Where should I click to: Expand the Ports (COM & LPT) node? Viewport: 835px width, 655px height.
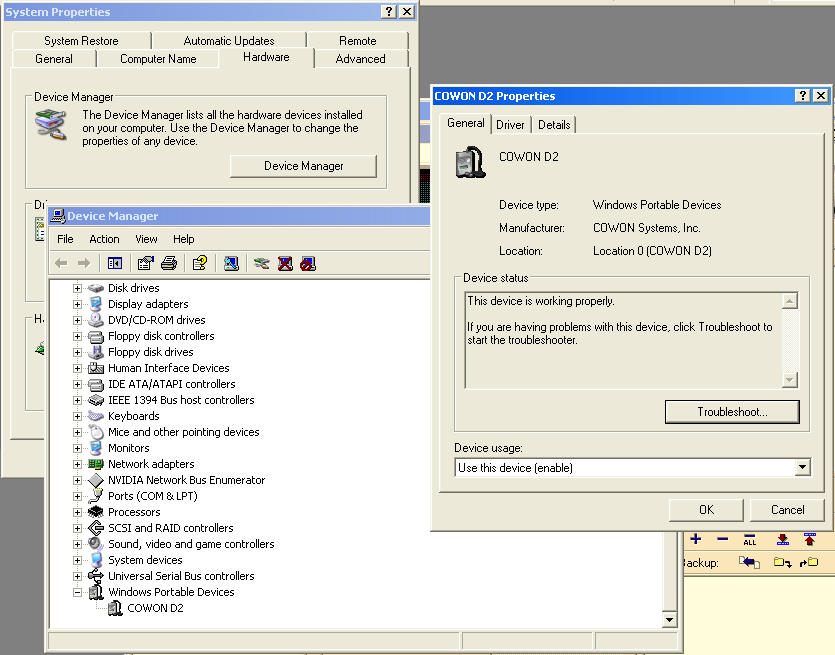77,496
